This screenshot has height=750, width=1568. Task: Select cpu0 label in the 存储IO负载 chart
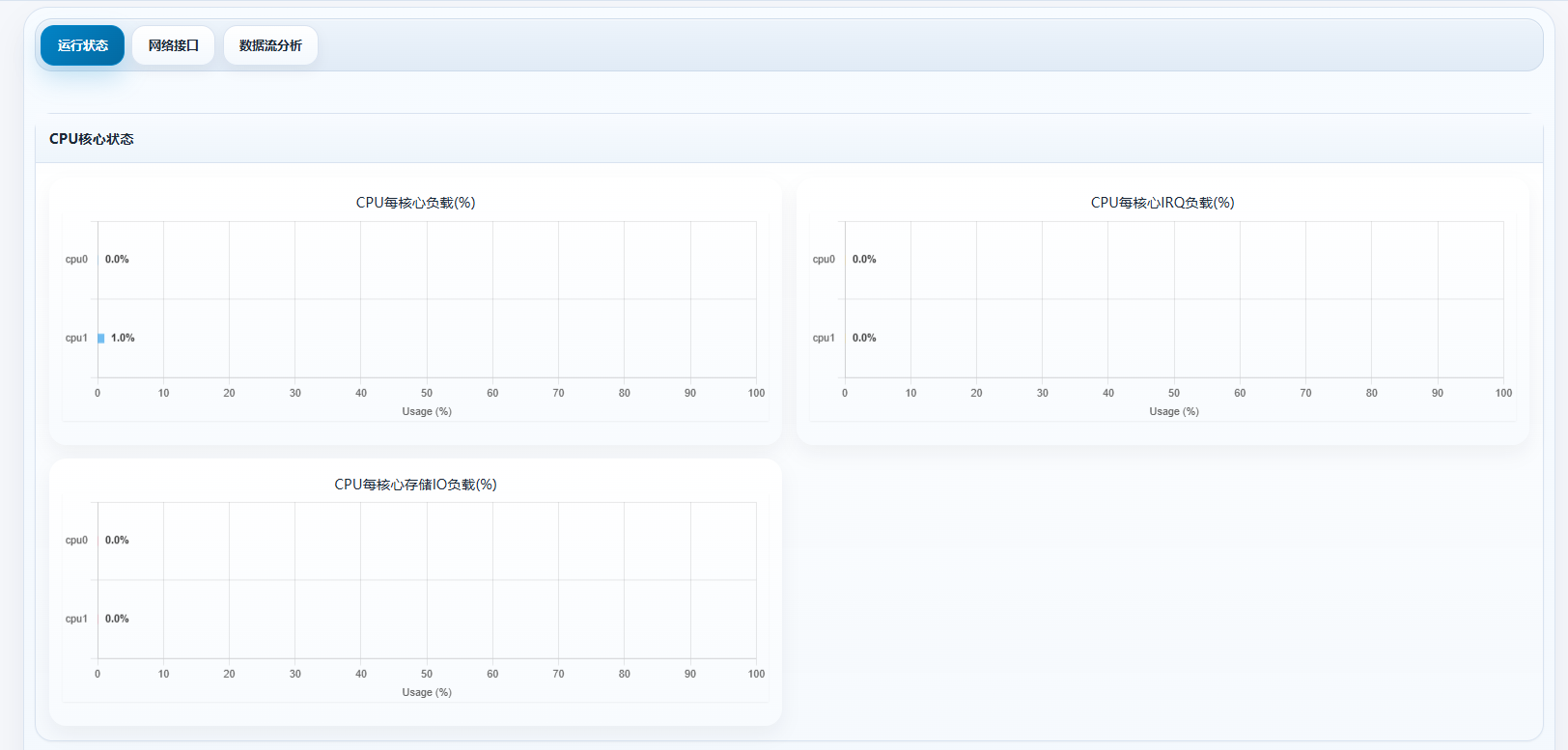76,541
